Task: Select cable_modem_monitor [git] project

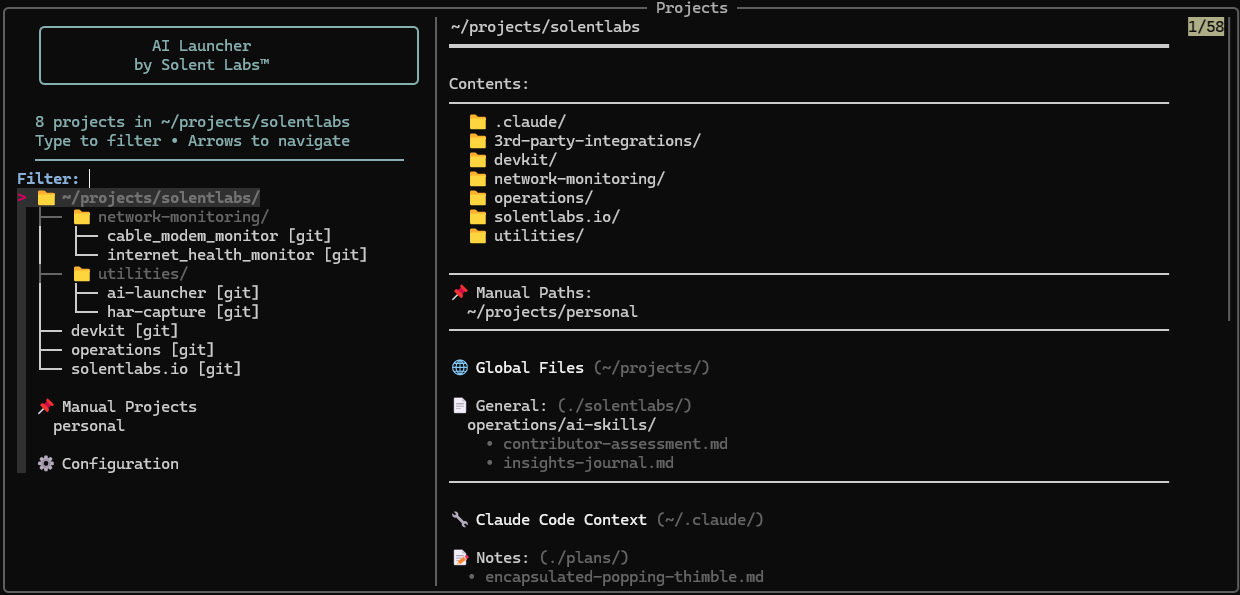Action: [219, 236]
